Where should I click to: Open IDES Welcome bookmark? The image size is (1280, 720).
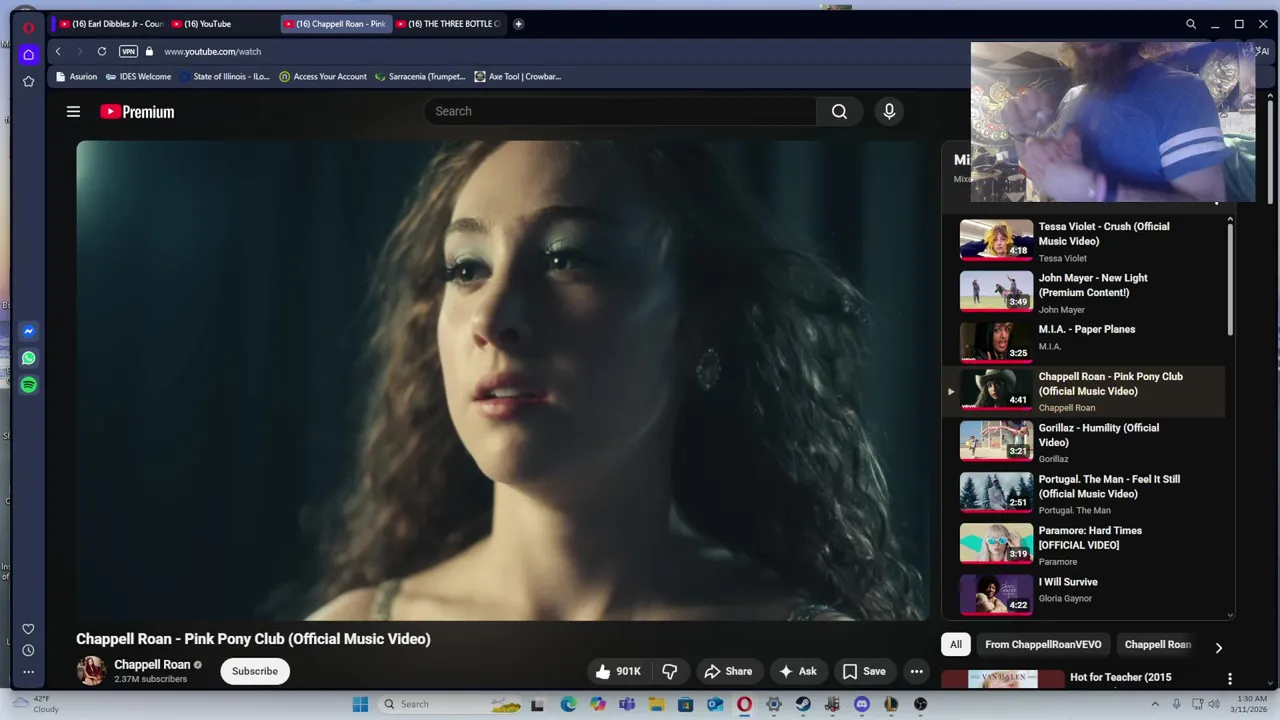click(138, 77)
